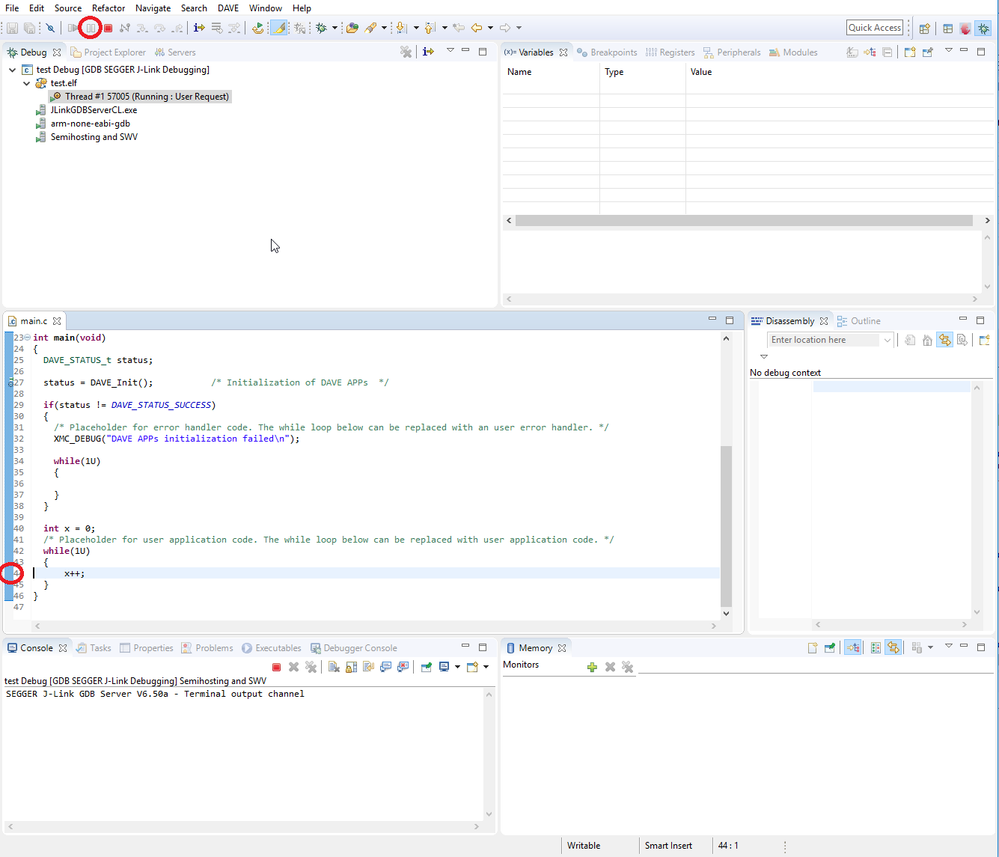Click the Open Perspective icon
The image size is (999, 857).
(925, 28)
